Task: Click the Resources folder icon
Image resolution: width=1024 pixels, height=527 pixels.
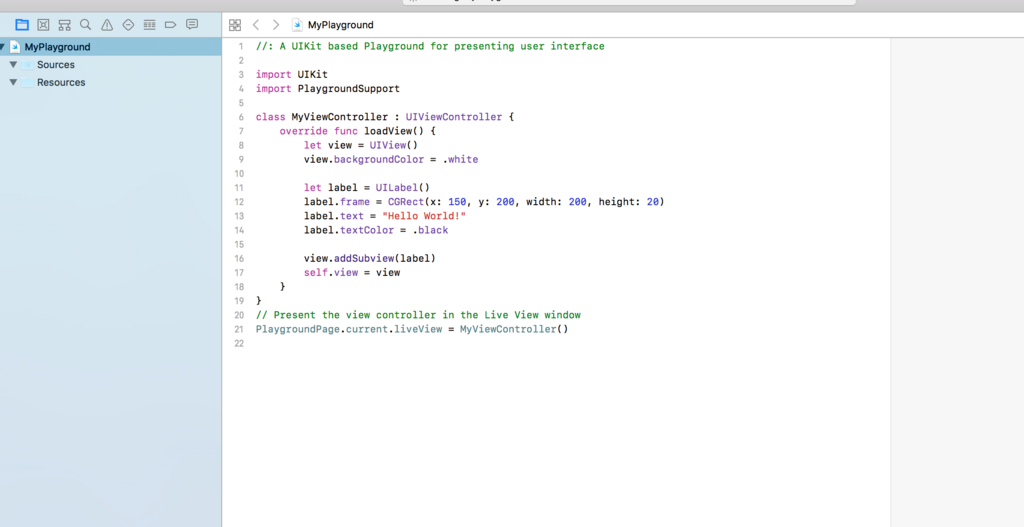Action: (x=27, y=82)
